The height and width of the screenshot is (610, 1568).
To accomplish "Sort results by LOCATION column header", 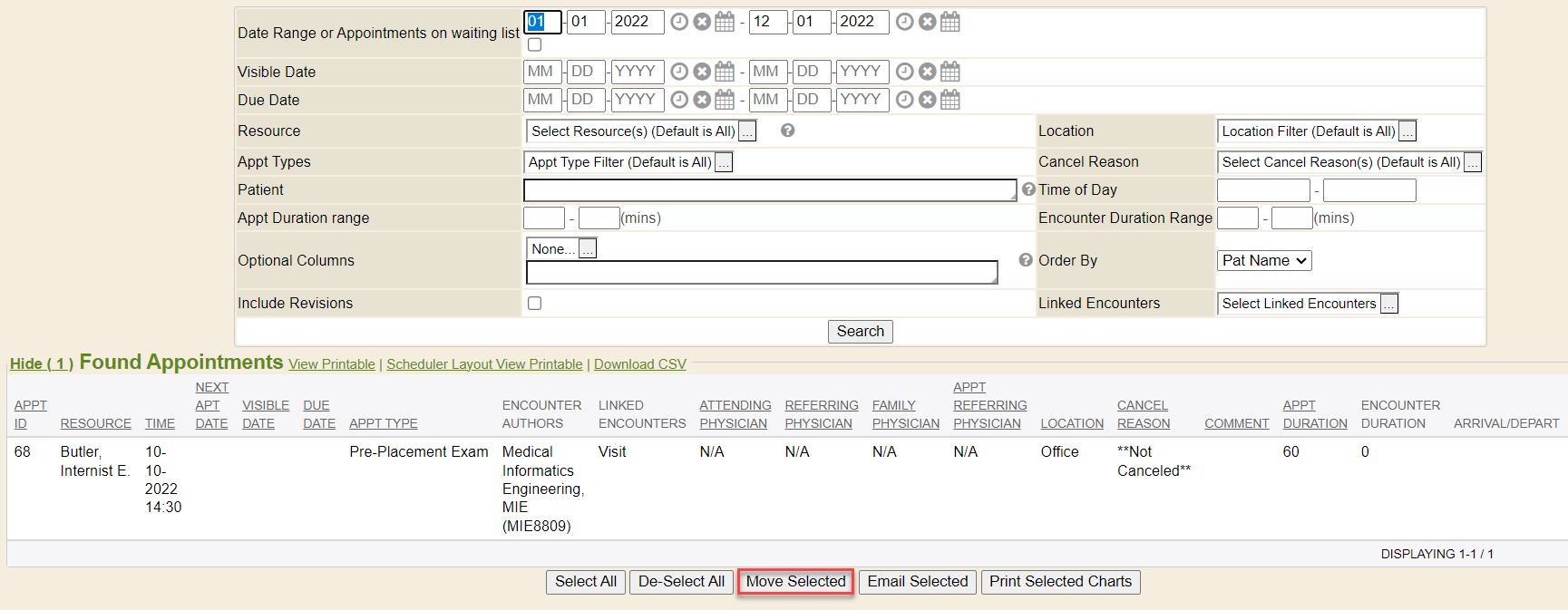I will [1072, 423].
